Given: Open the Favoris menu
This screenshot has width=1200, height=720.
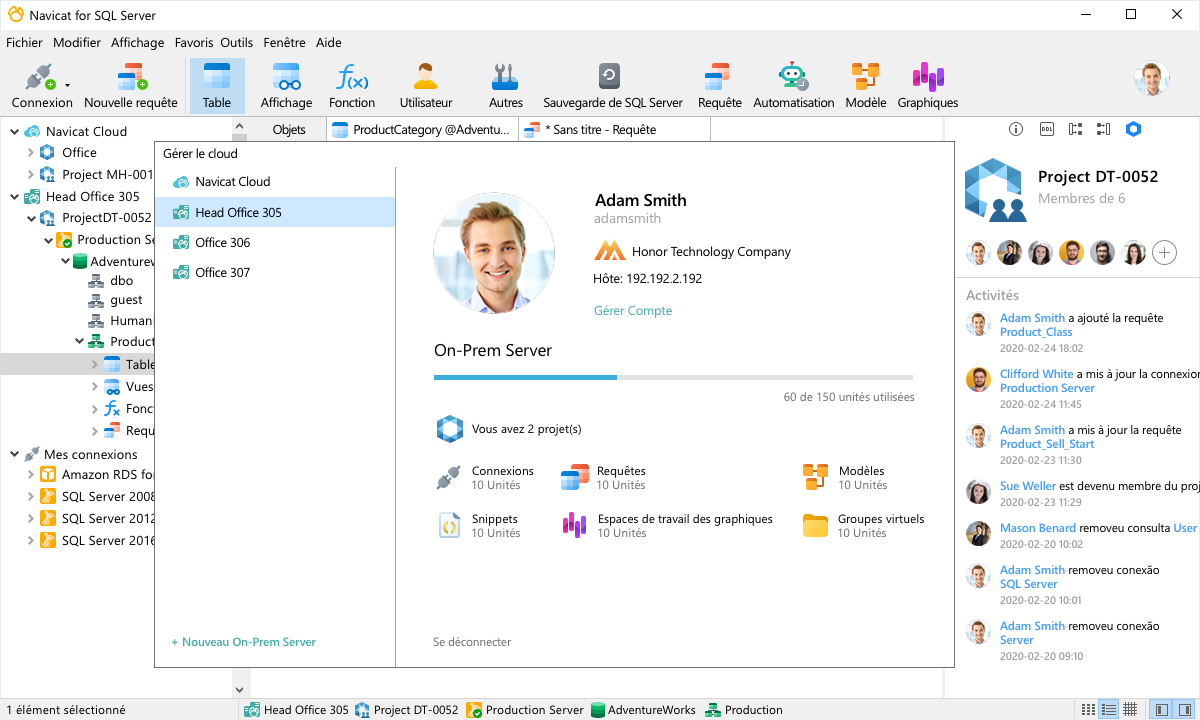Looking at the screenshot, I should [194, 43].
